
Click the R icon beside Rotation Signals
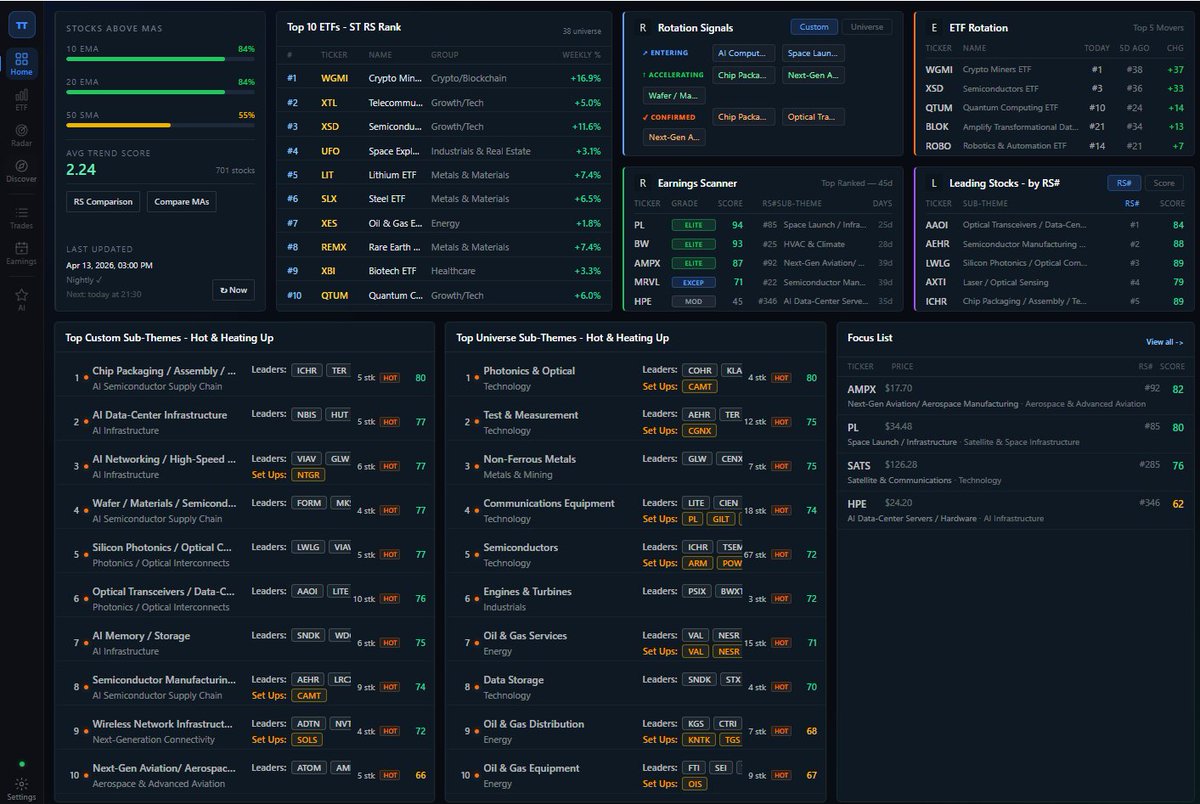tap(642, 28)
